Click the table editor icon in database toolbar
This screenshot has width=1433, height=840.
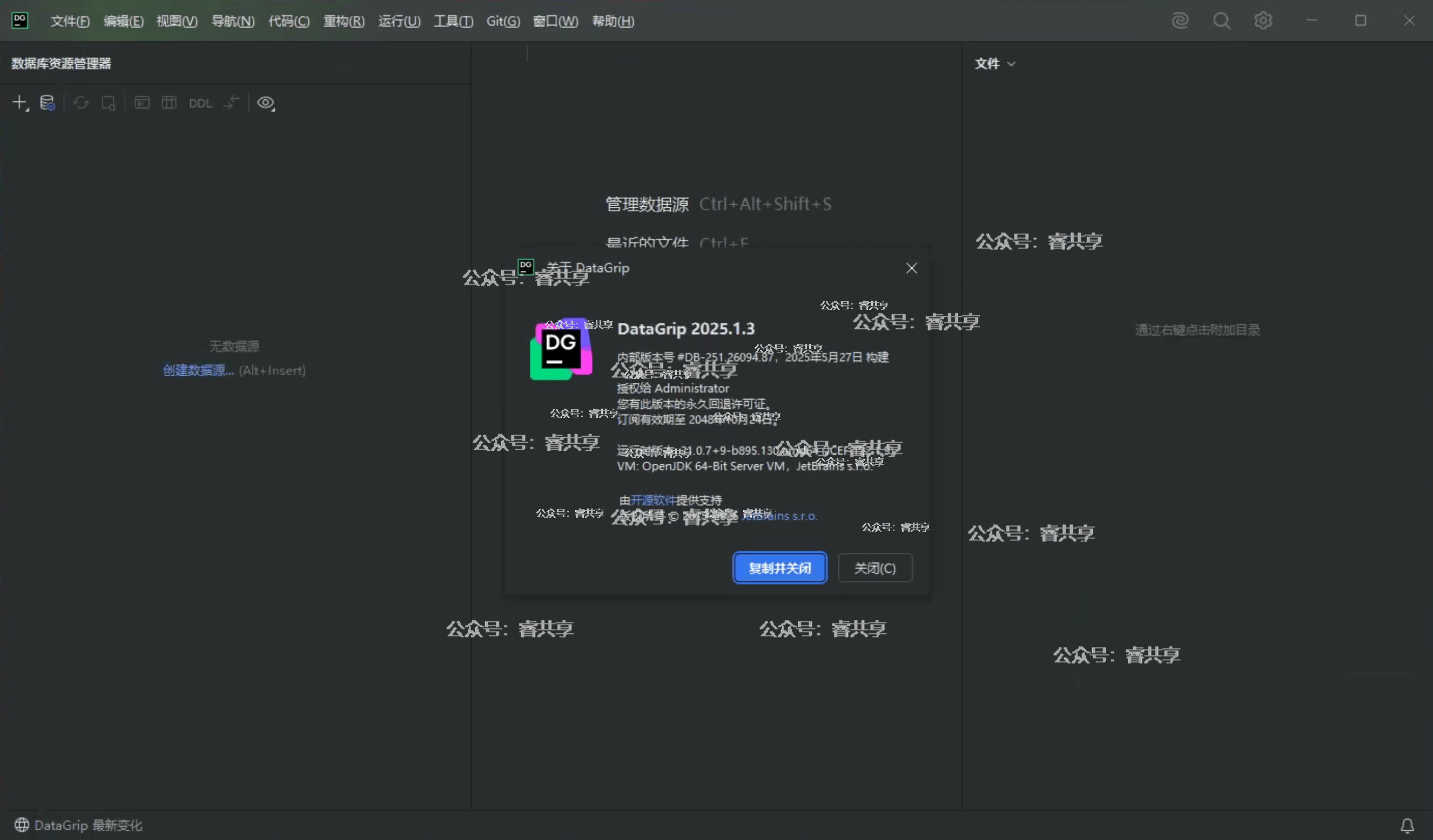click(x=169, y=103)
